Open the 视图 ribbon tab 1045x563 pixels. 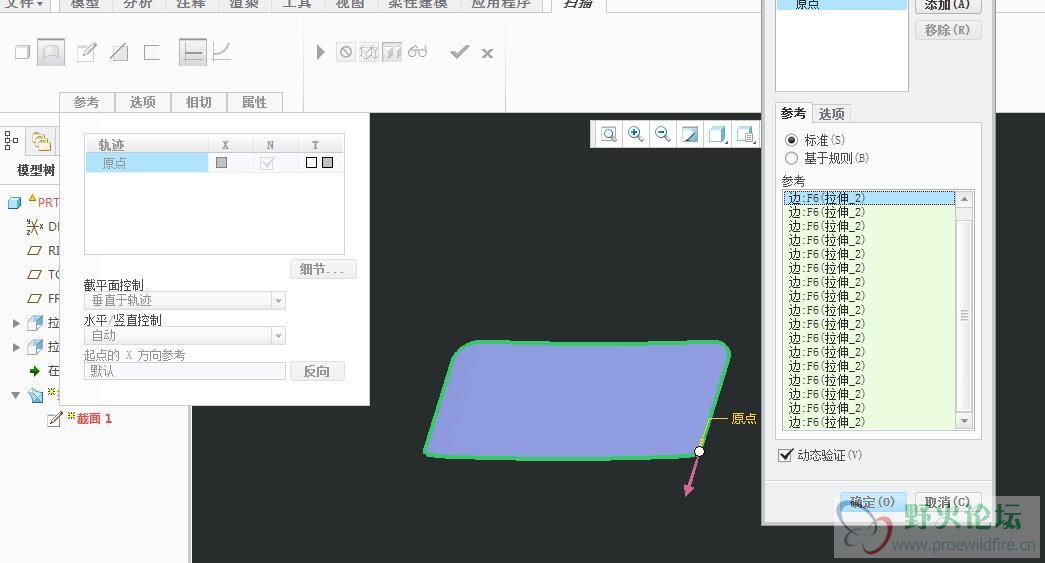350,4
